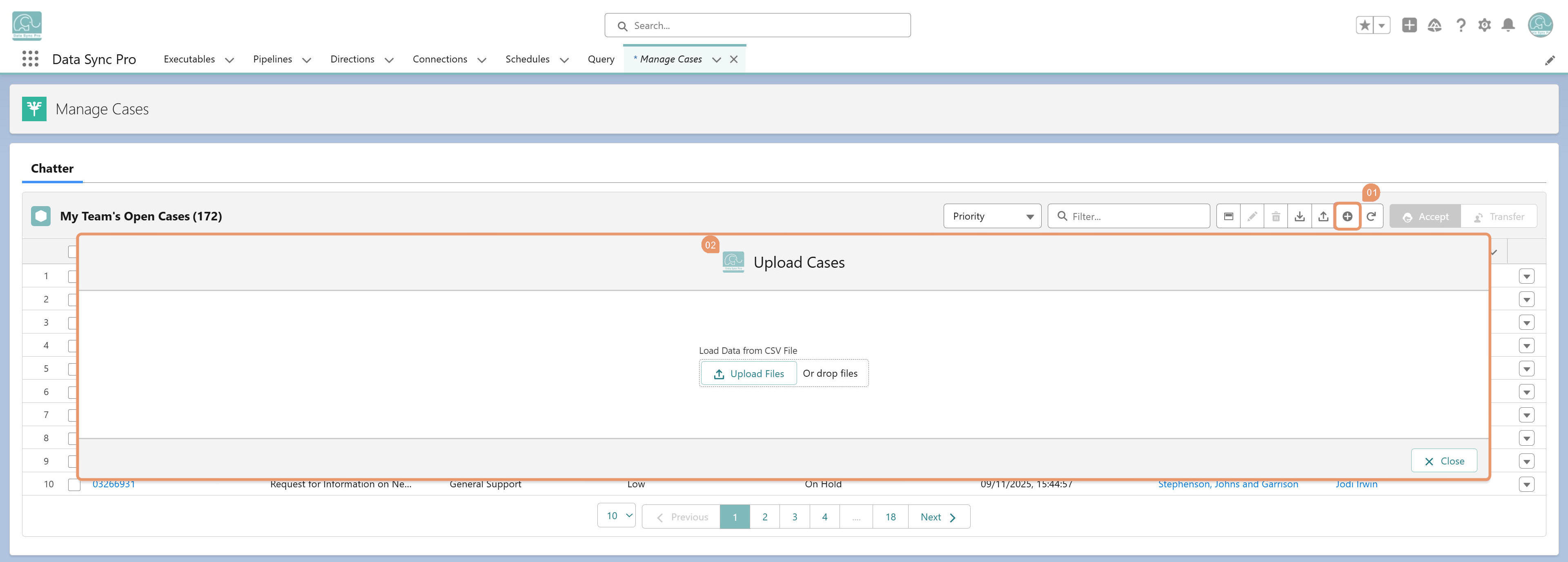Image resolution: width=1568 pixels, height=562 pixels.
Task: Click the refresh list icon
Action: [1371, 217]
